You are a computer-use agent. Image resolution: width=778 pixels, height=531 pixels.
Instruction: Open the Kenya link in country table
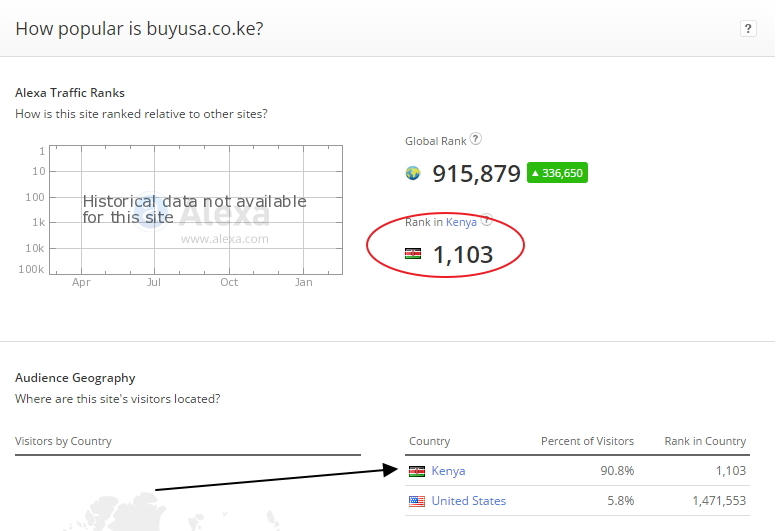click(x=448, y=471)
